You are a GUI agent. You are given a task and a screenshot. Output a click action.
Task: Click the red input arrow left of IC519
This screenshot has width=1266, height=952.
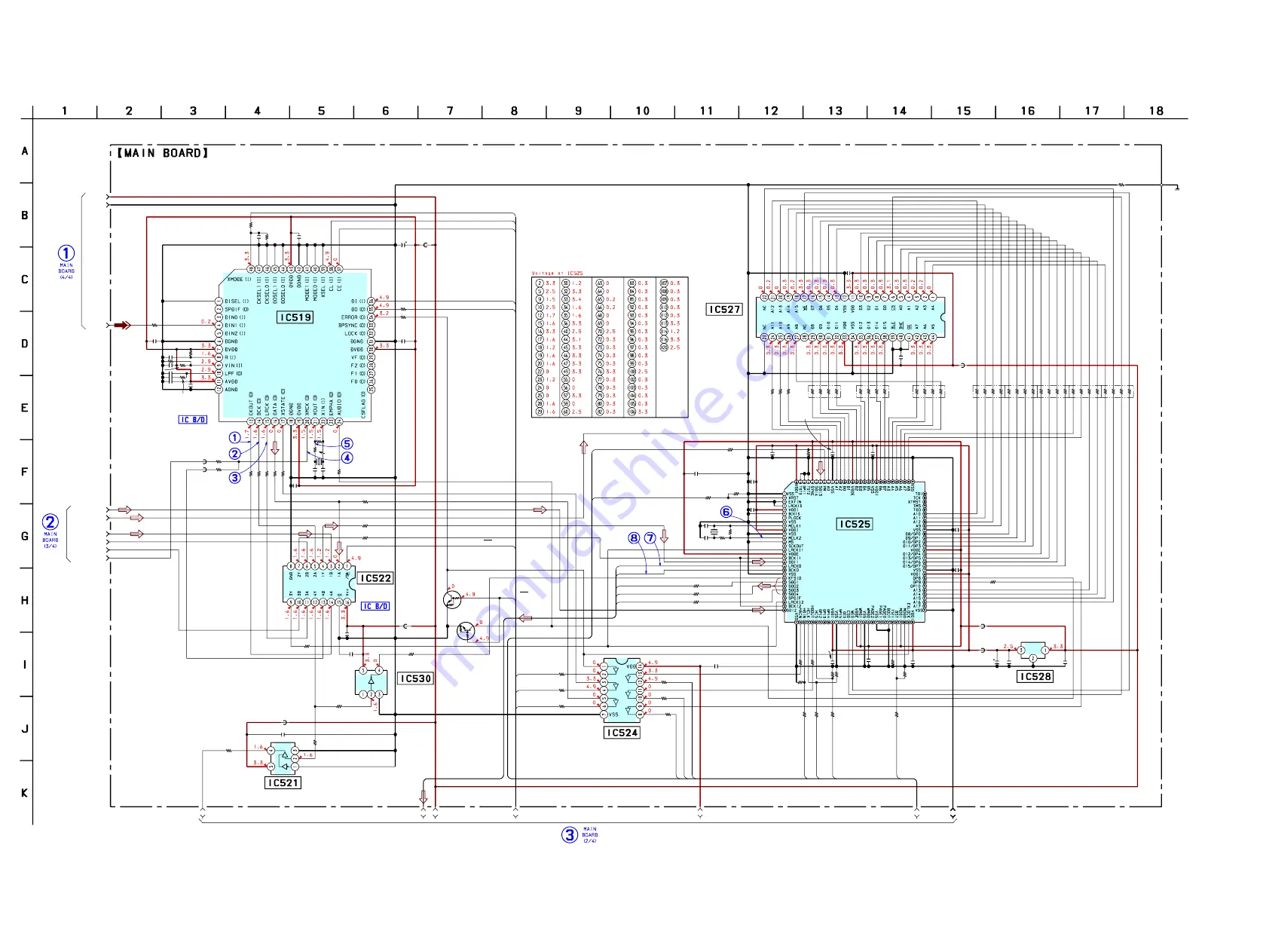coord(122,326)
